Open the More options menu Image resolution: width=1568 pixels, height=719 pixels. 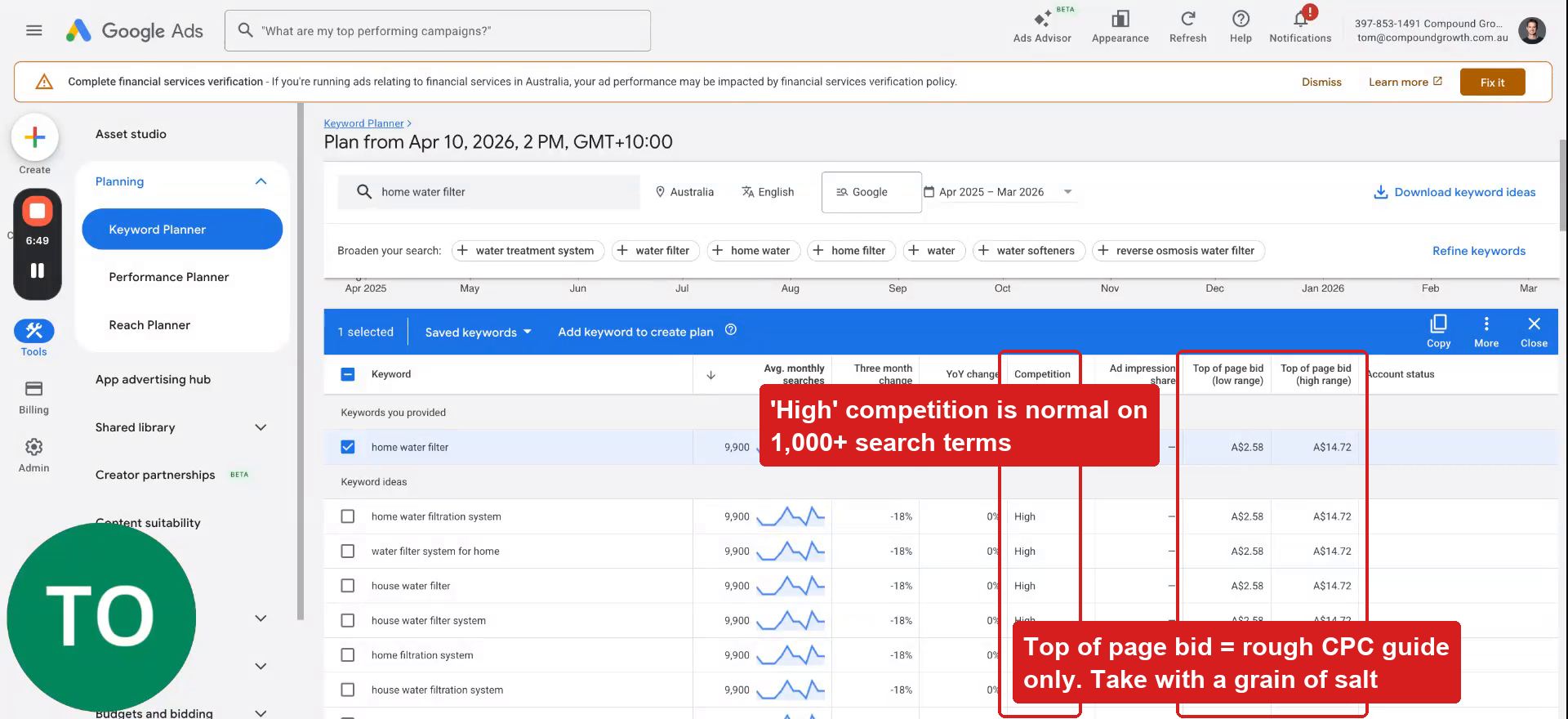coord(1486,331)
